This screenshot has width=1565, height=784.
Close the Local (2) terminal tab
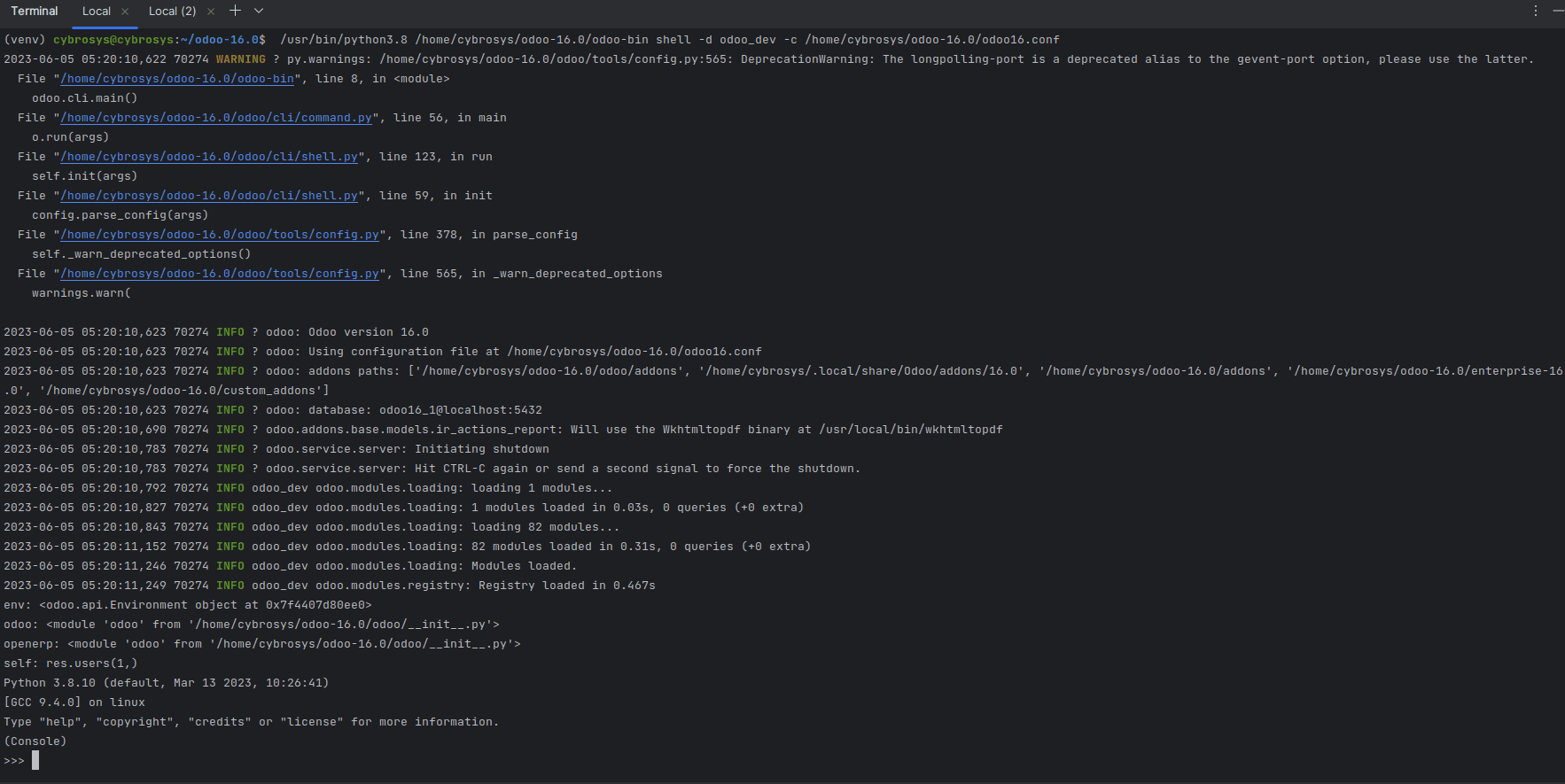(x=211, y=12)
